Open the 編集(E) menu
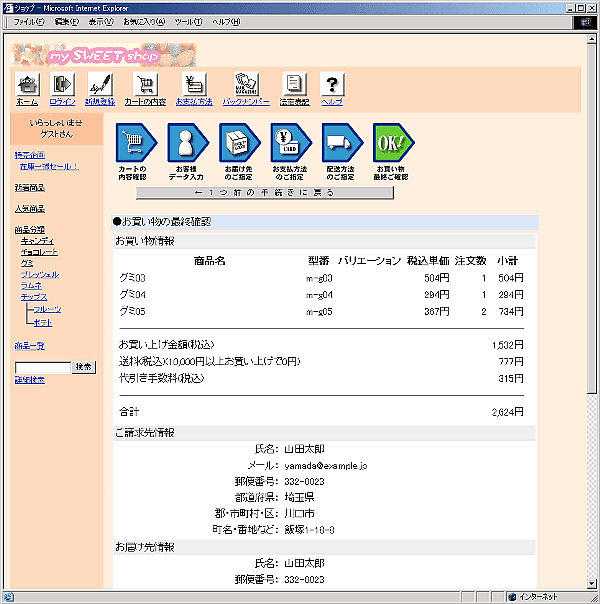The height and width of the screenshot is (604, 600). (67, 22)
